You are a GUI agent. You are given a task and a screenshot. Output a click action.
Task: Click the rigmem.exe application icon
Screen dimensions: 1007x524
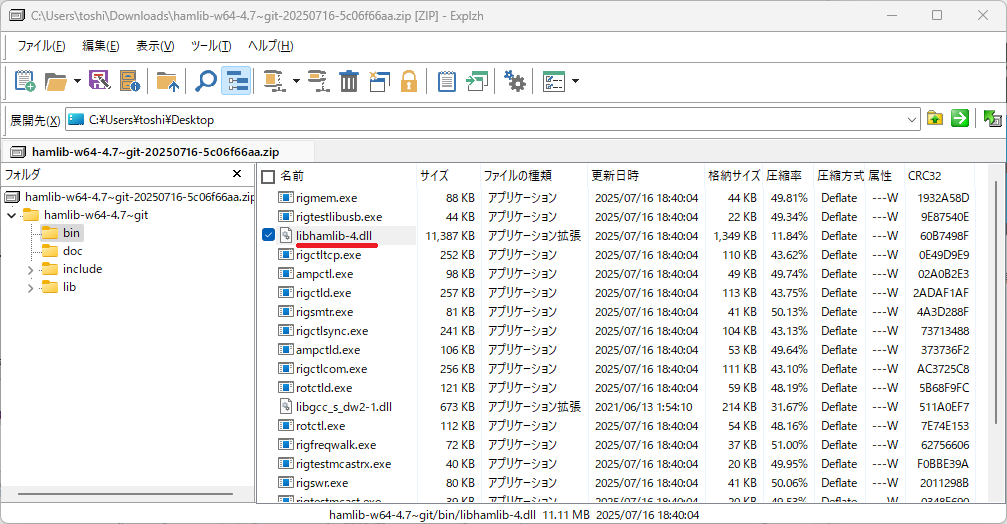(x=286, y=198)
